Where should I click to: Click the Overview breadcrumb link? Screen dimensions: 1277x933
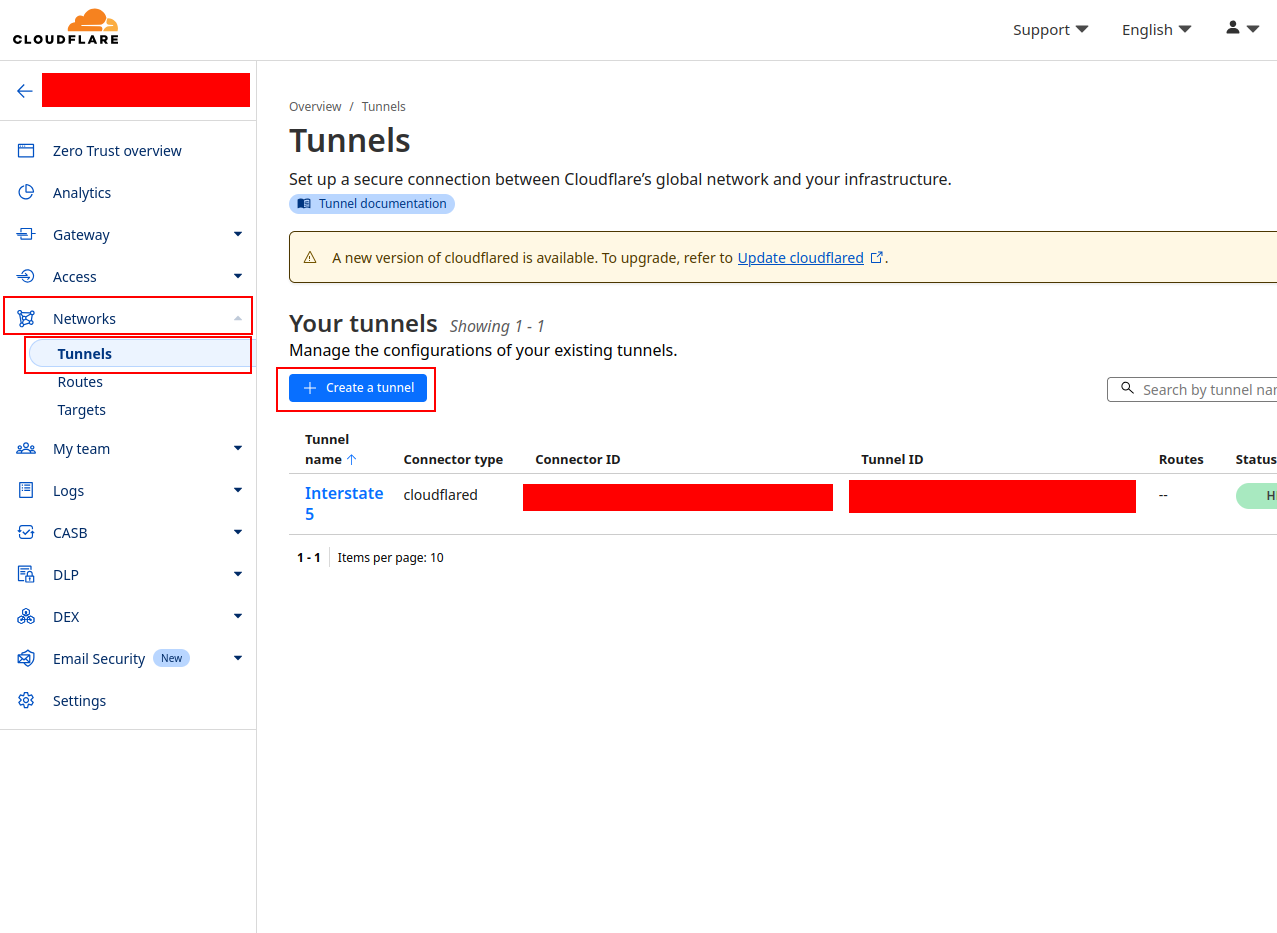click(315, 107)
